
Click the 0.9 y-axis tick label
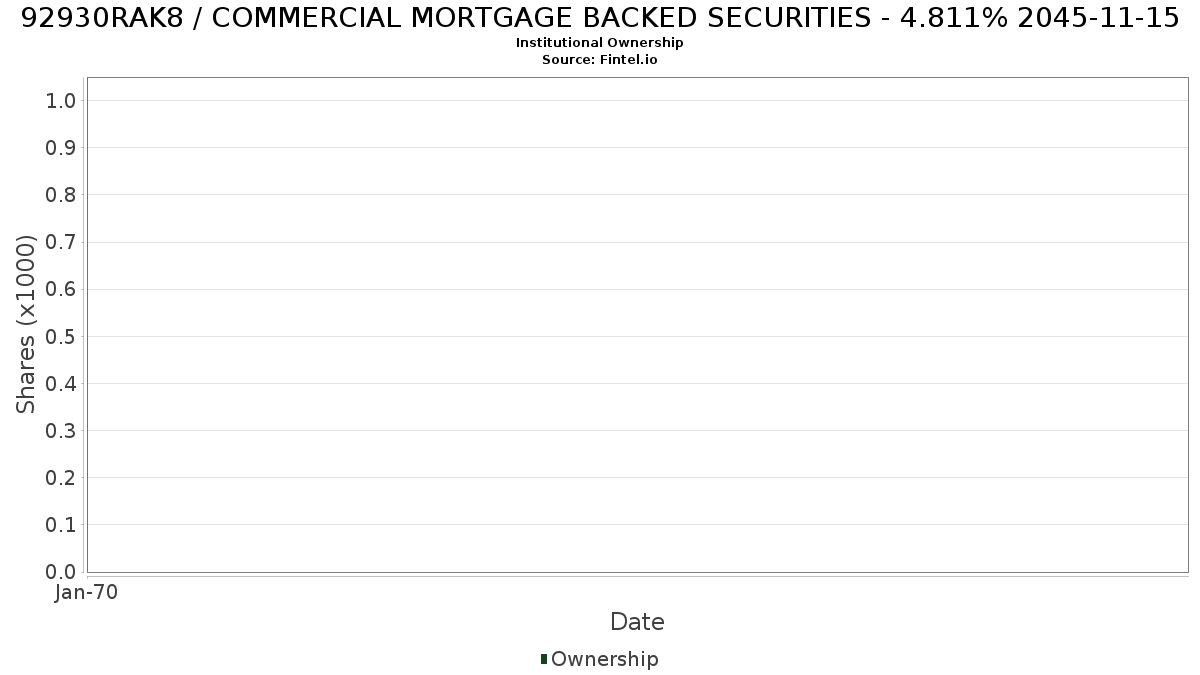[x=61, y=148]
